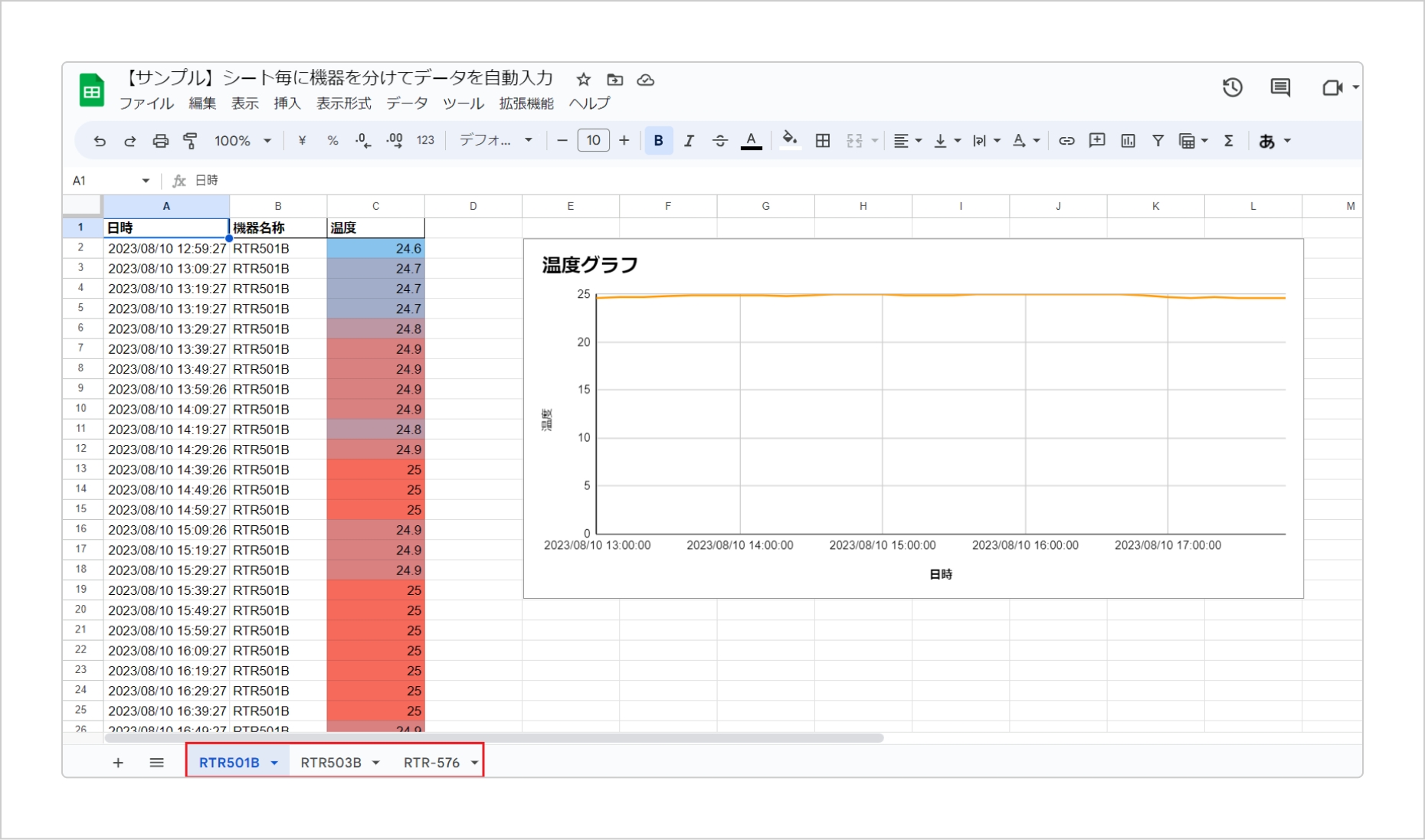Switch to the RTR503B sheet tab
The height and width of the screenshot is (840, 1425).
pos(331,763)
